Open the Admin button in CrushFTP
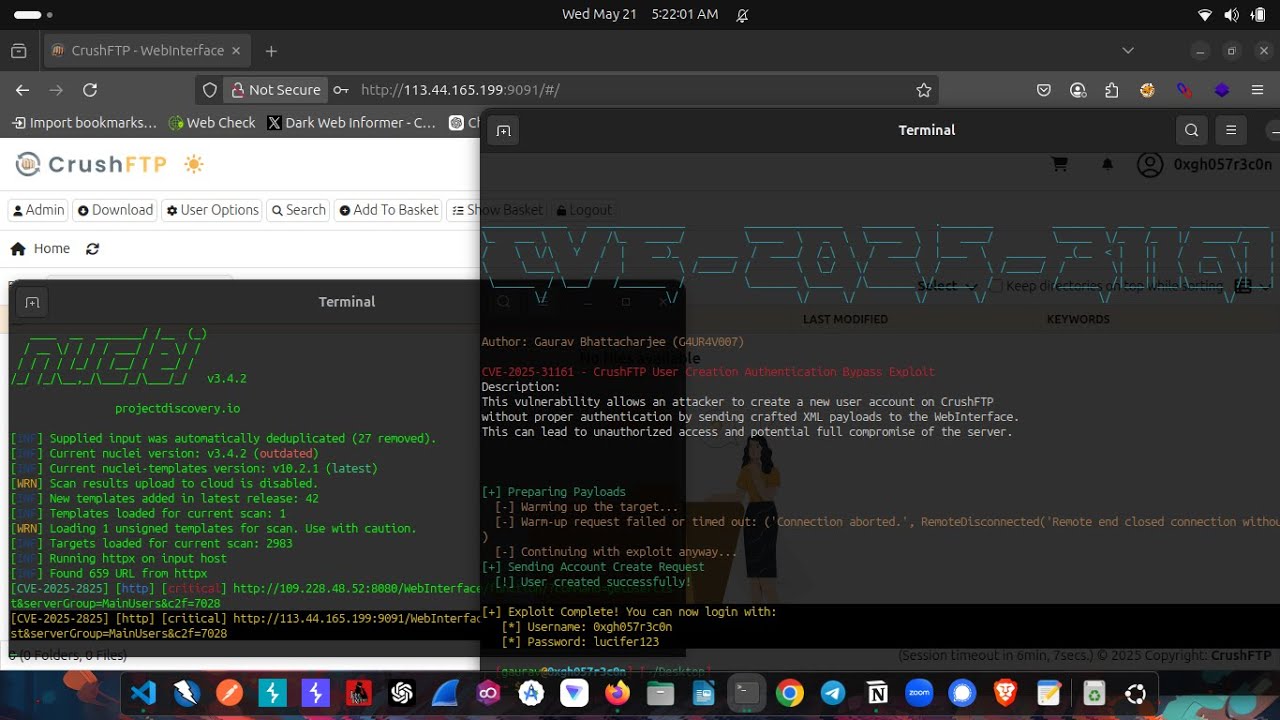This screenshot has width=1280, height=720. (38, 210)
